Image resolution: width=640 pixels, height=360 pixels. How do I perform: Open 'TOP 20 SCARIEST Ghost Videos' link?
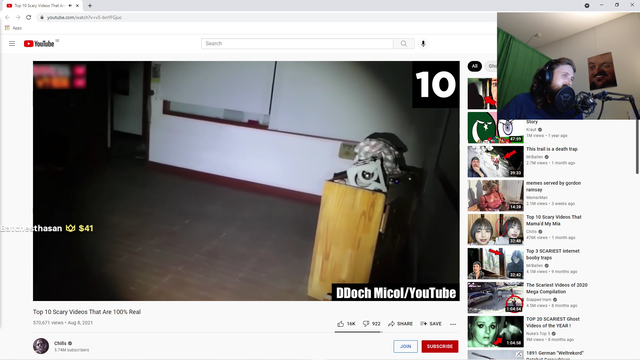point(553,322)
